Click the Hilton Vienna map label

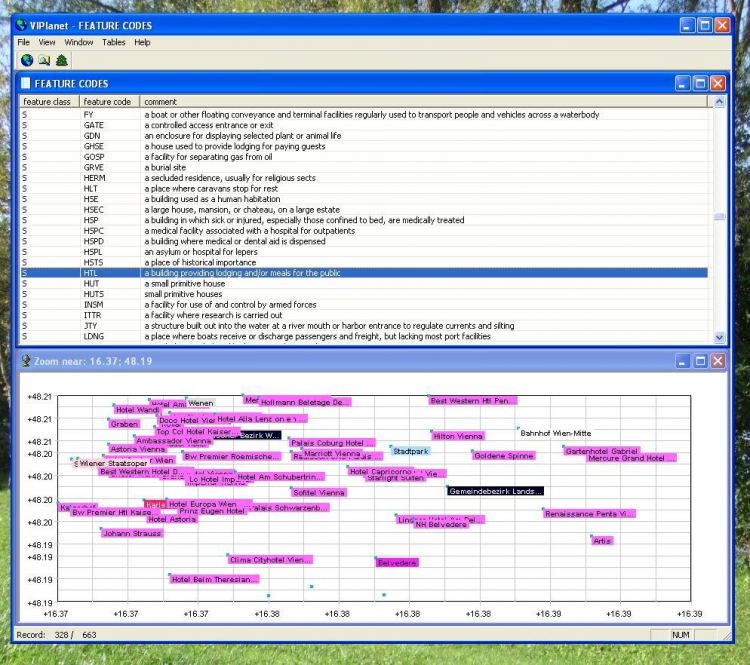(x=458, y=436)
